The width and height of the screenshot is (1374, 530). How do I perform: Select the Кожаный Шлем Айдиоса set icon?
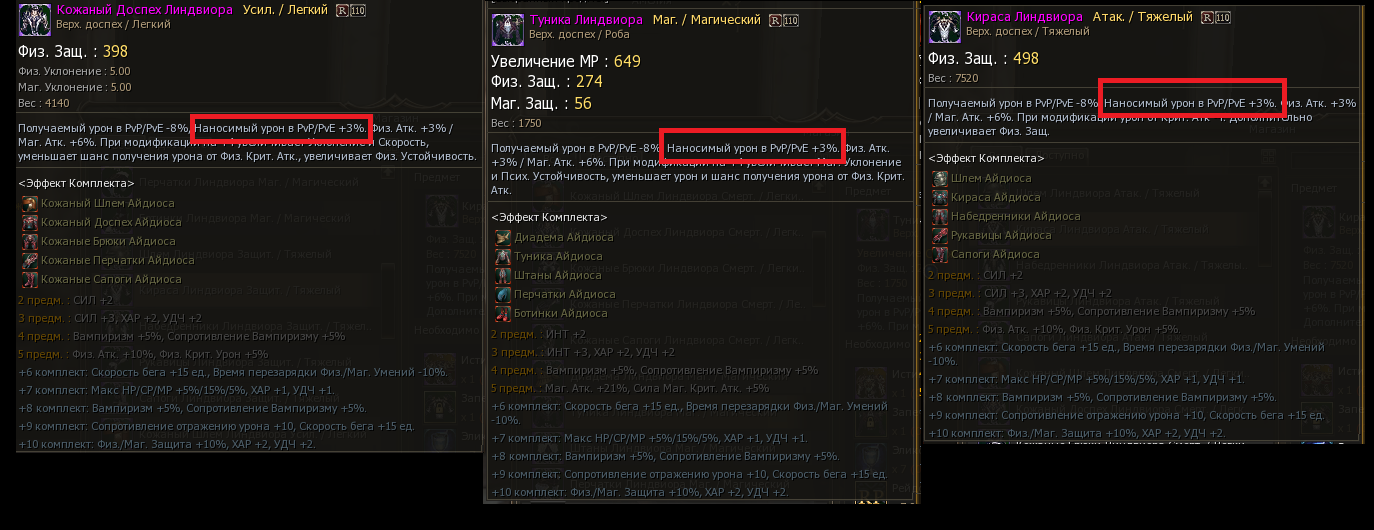pyautogui.click(x=29, y=203)
